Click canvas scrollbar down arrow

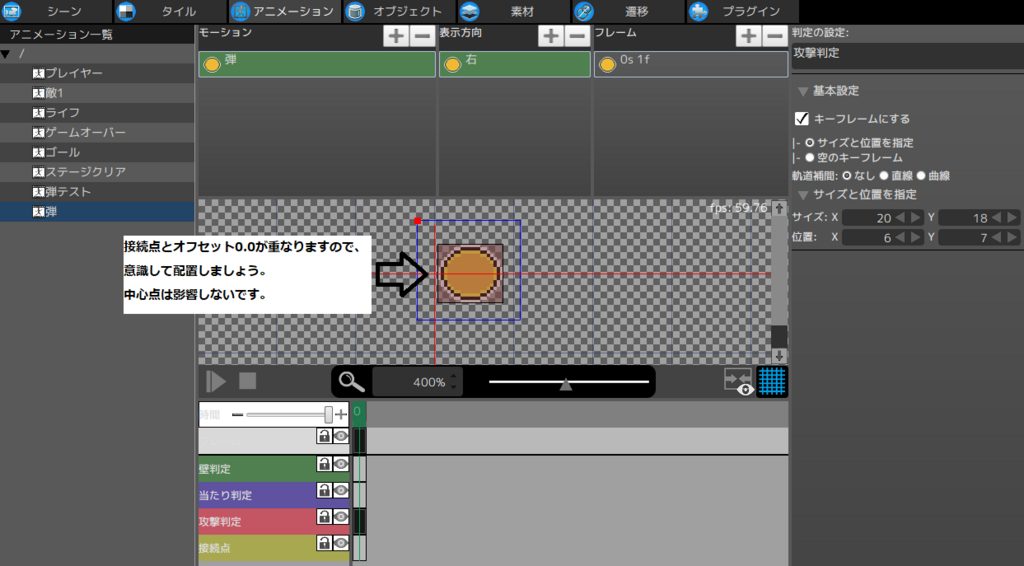778,356
